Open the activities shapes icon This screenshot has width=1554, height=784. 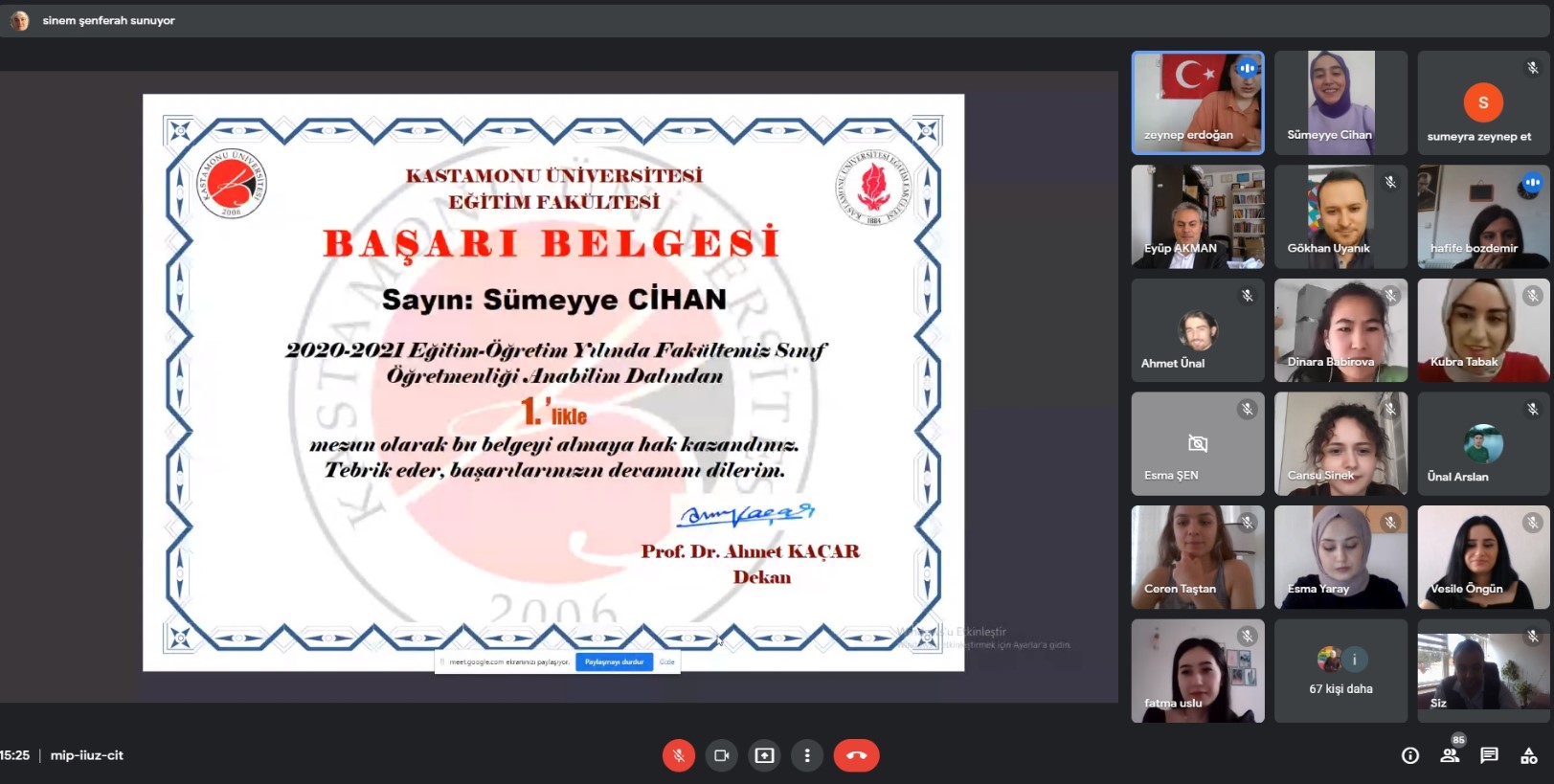(1528, 755)
